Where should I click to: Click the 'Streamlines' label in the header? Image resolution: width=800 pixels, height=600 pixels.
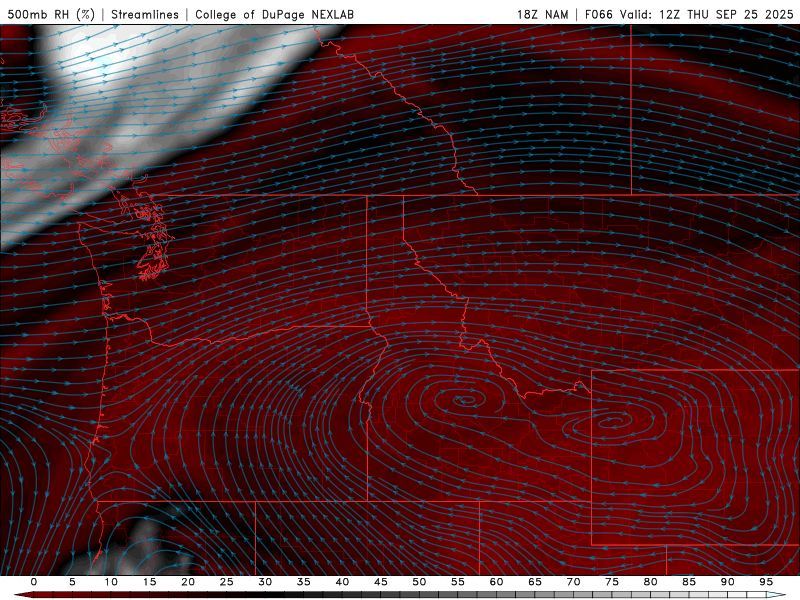tap(145, 14)
